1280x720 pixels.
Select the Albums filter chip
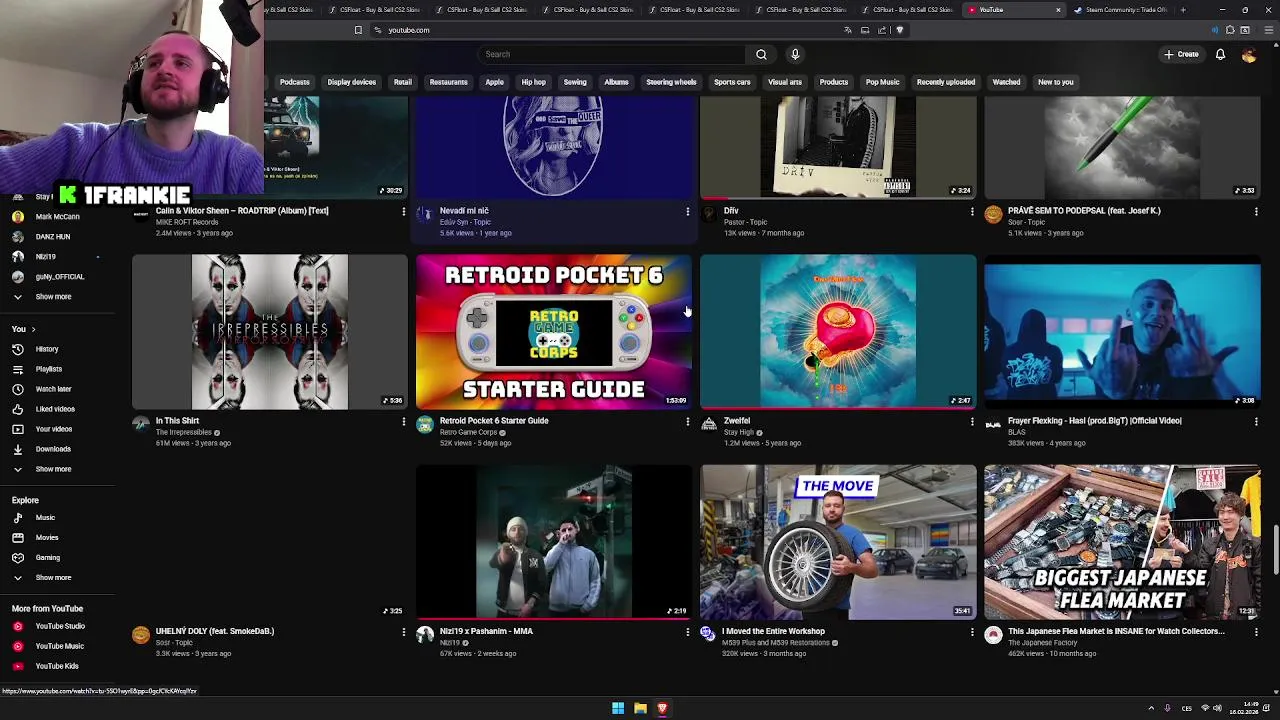pos(616,82)
